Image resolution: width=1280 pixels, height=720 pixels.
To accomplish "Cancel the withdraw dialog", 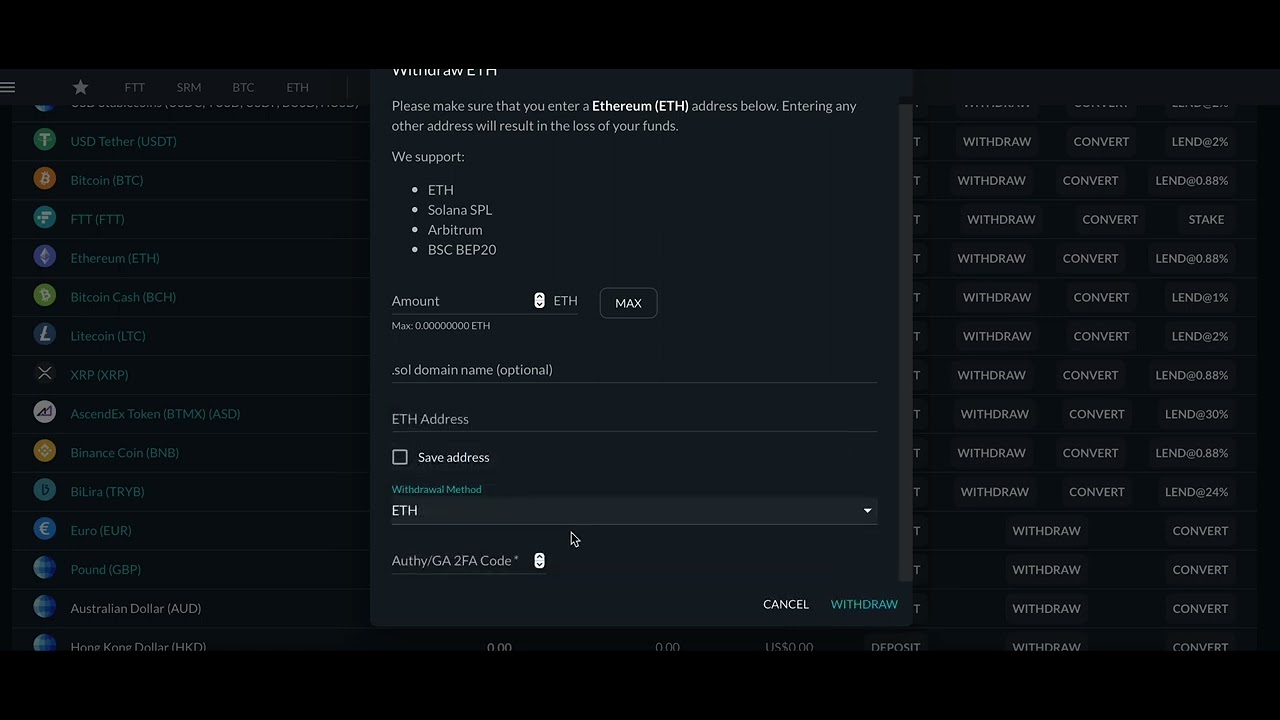I will pos(786,604).
